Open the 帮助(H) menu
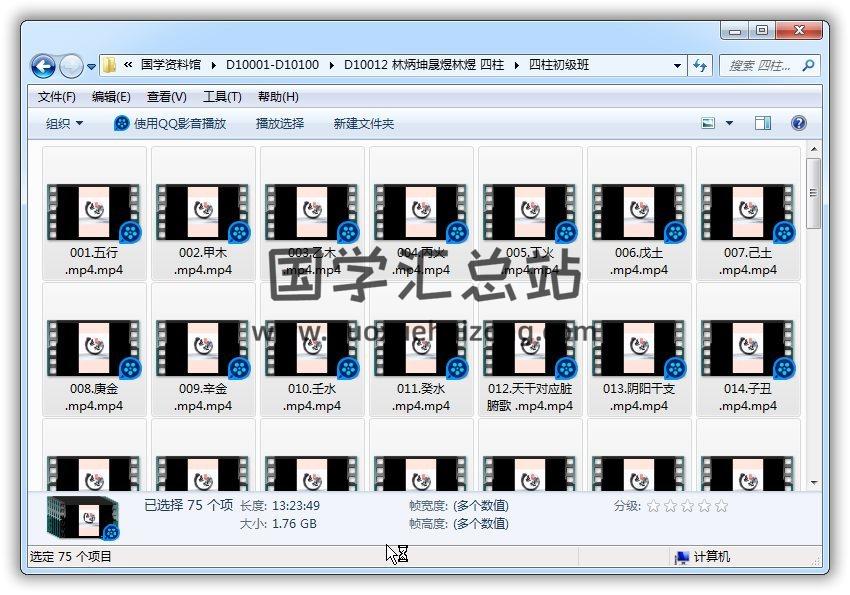This screenshot has height=595, width=850. click(278, 97)
